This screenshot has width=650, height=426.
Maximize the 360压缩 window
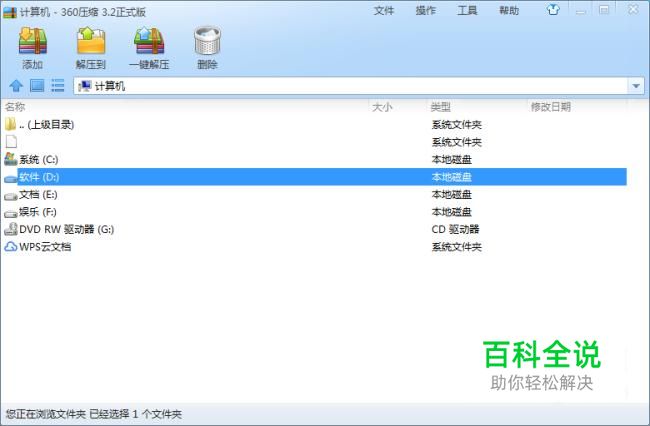point(604,10)
